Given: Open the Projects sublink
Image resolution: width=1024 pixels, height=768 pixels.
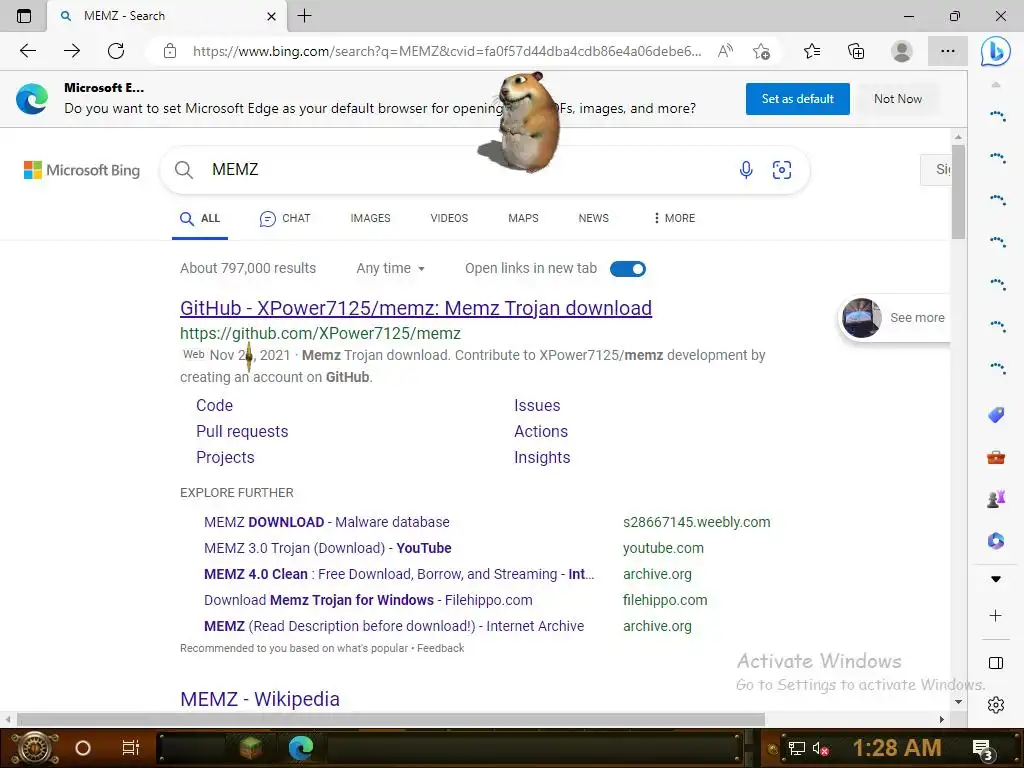Looking at the screenshot, I should [225, 457].
